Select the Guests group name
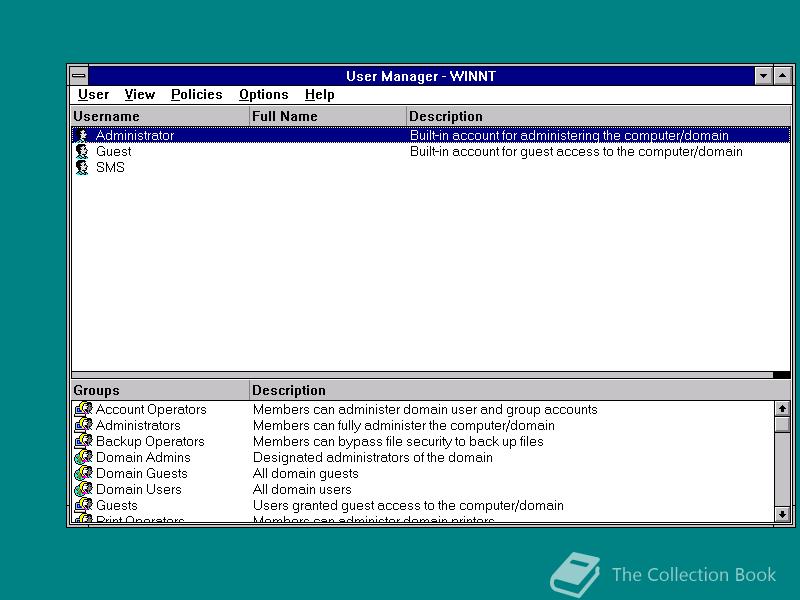Image resolution: width=800 pixels, height=600 pixels. [116, 505]
